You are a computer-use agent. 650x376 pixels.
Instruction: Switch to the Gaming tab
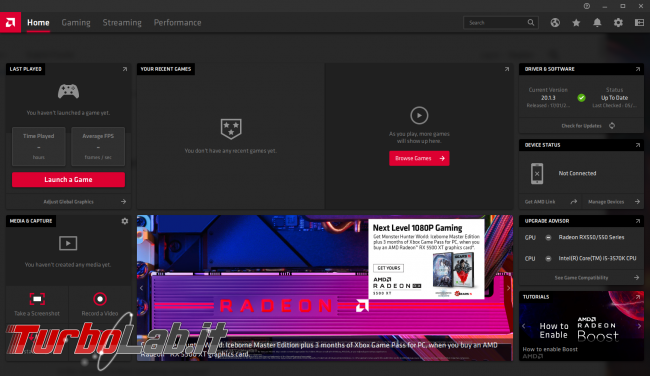pyautogui.click(x=76, y=23)
